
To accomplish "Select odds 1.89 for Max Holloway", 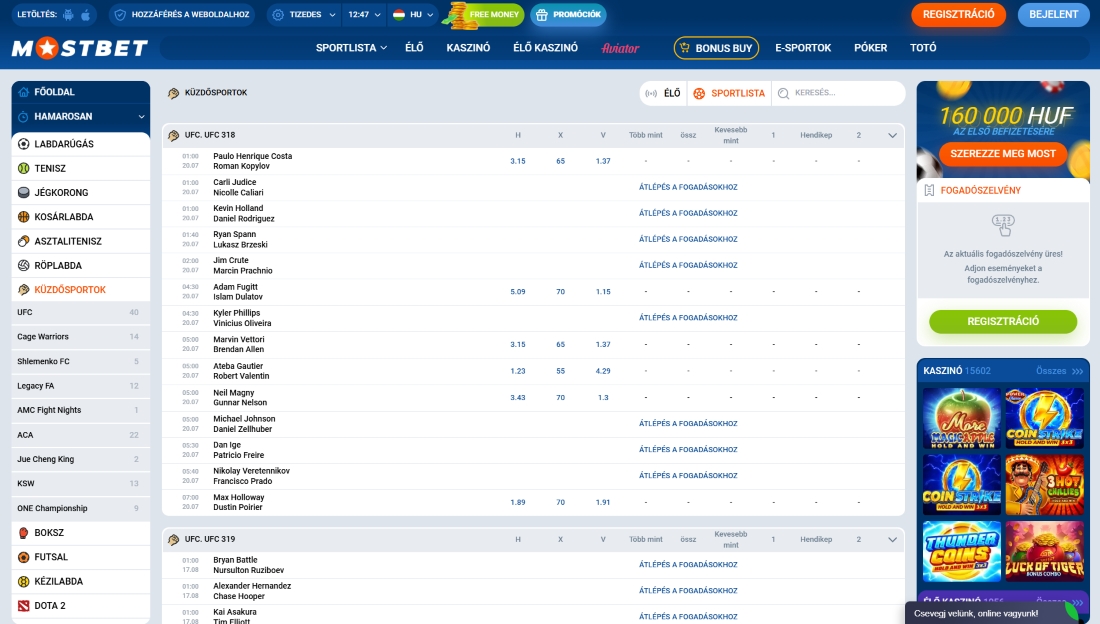I will coord(518,503).
